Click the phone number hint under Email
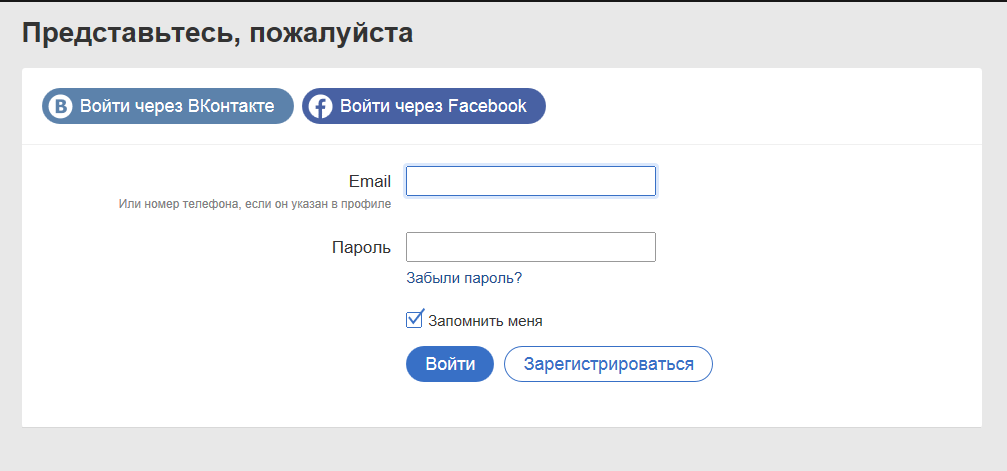 255,204
